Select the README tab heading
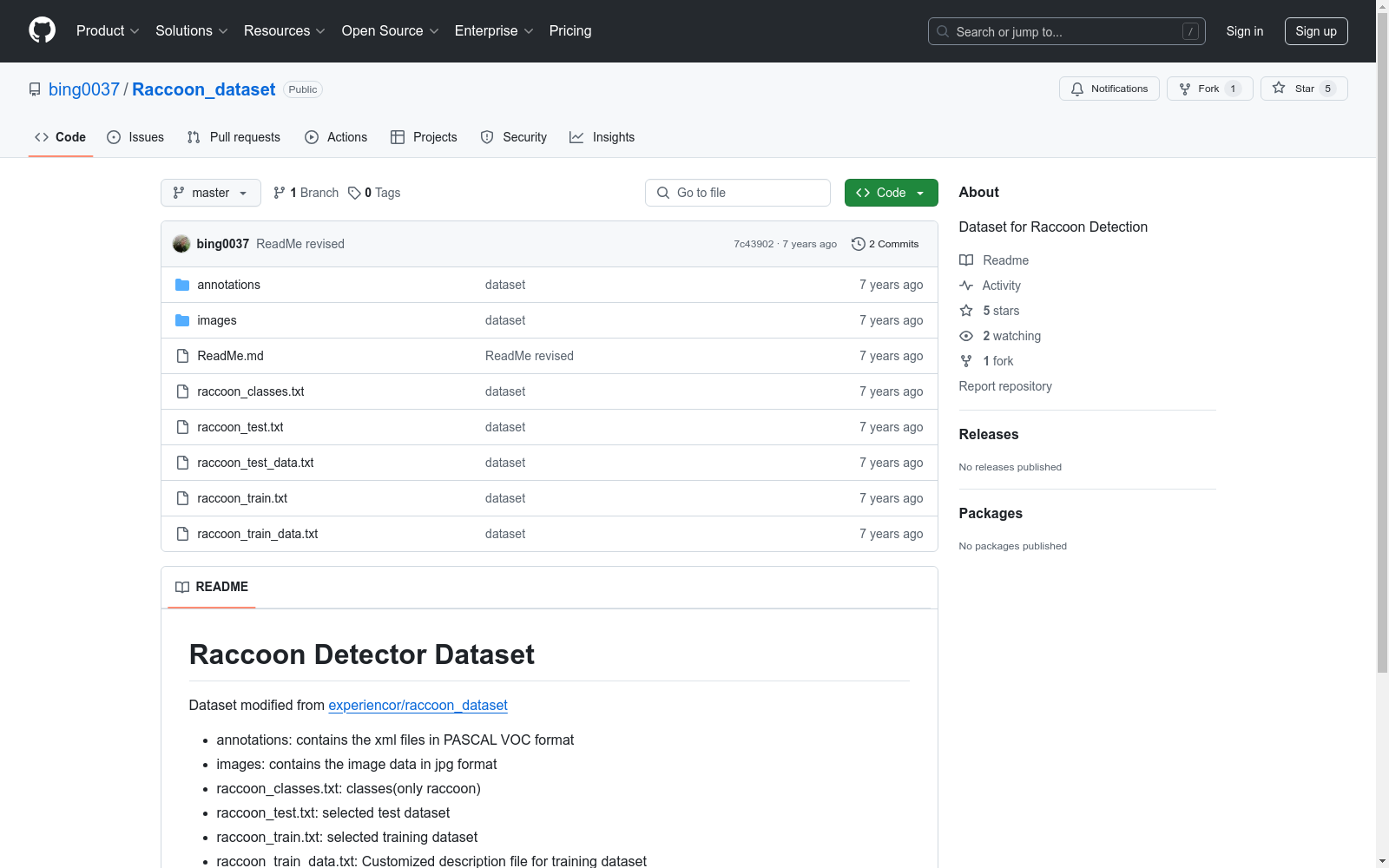This screenshot has width=1389, height=868. (212, 587)
